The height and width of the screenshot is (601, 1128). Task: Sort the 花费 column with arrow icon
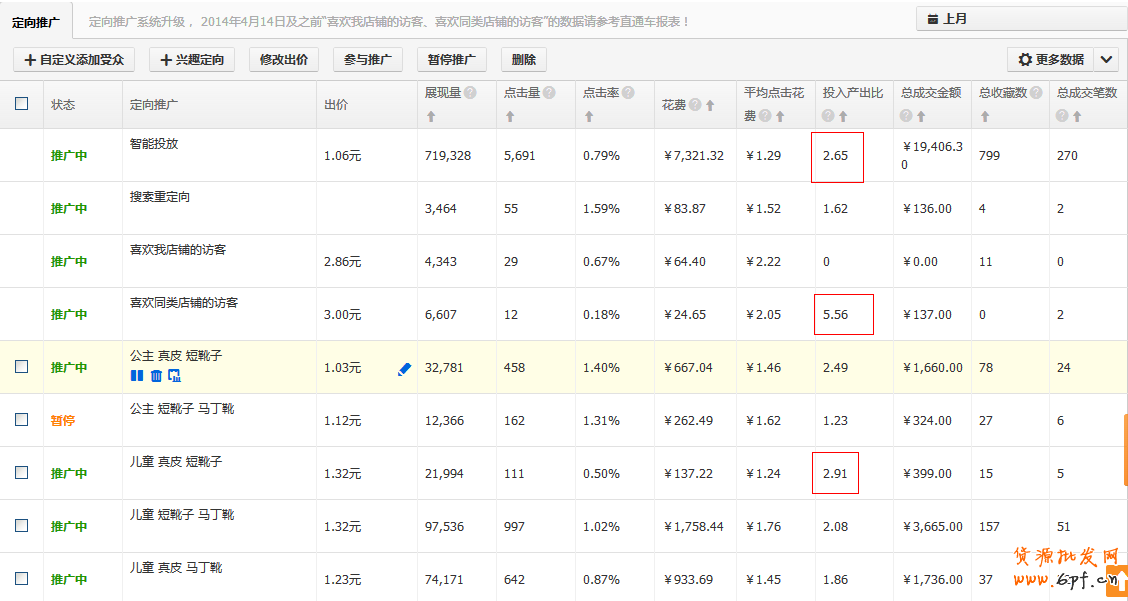click(710, 105)
